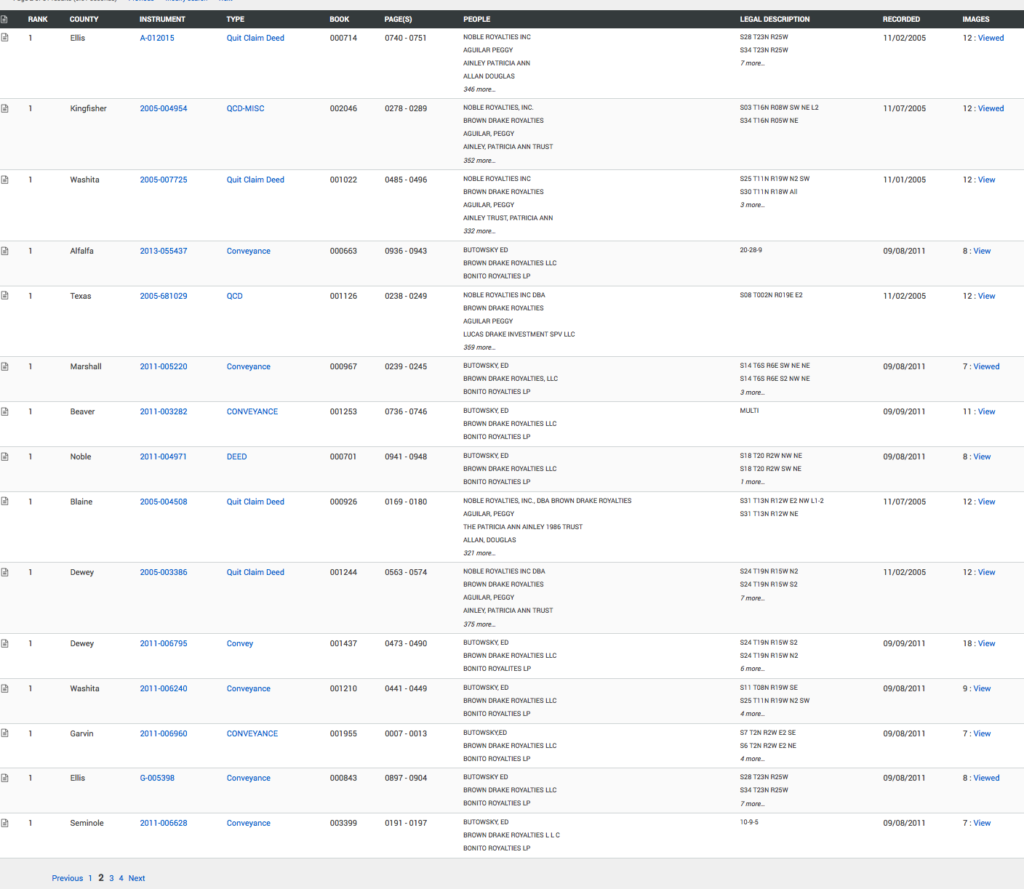Sort by the TYPE column header
Screen dimensions: 1024x889
pyautogui.click(x=235, y=20)
